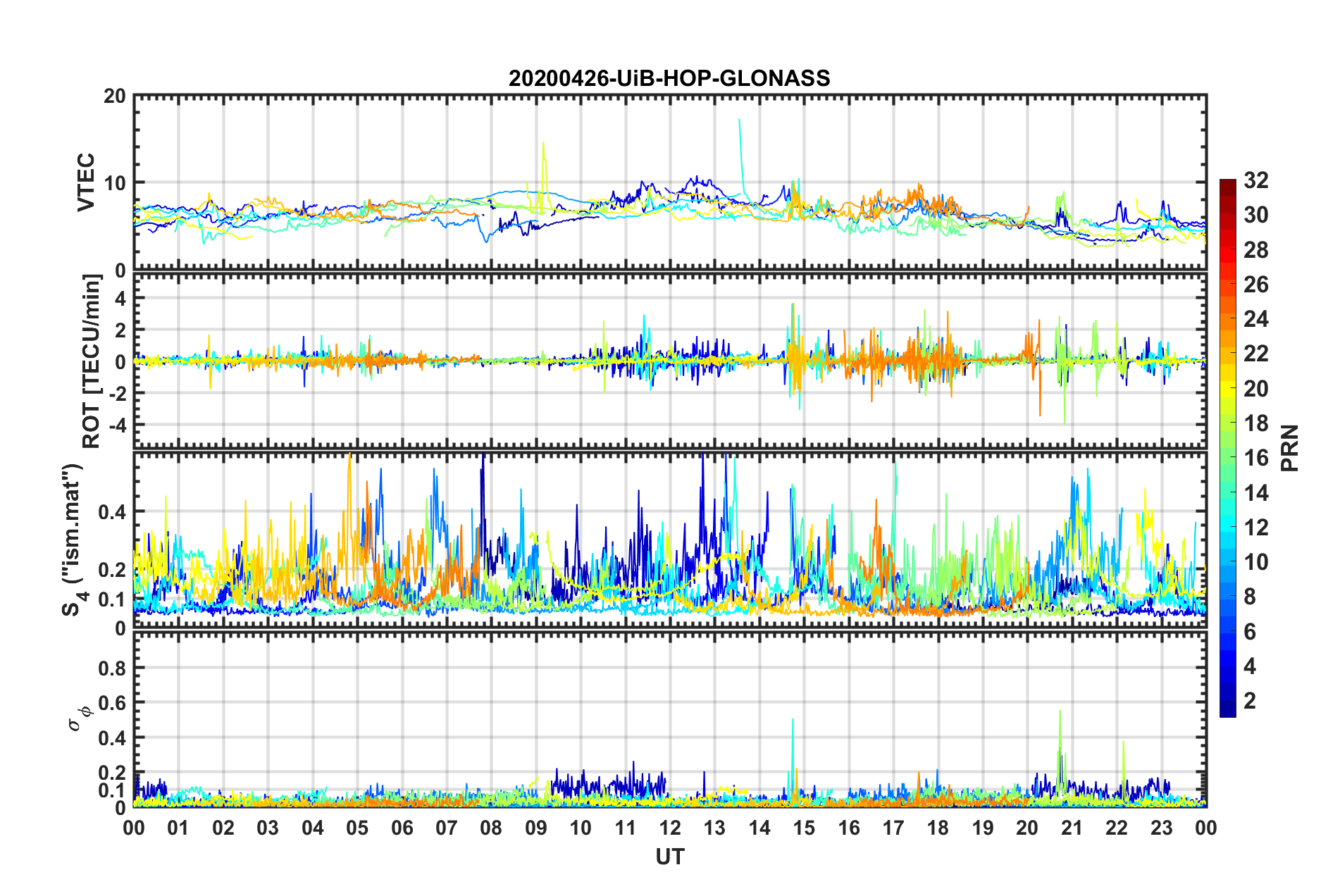Click the 23 hour tick on UT axis
The height and width of the screenshot is (896, 1340).
pos(1161,828)
